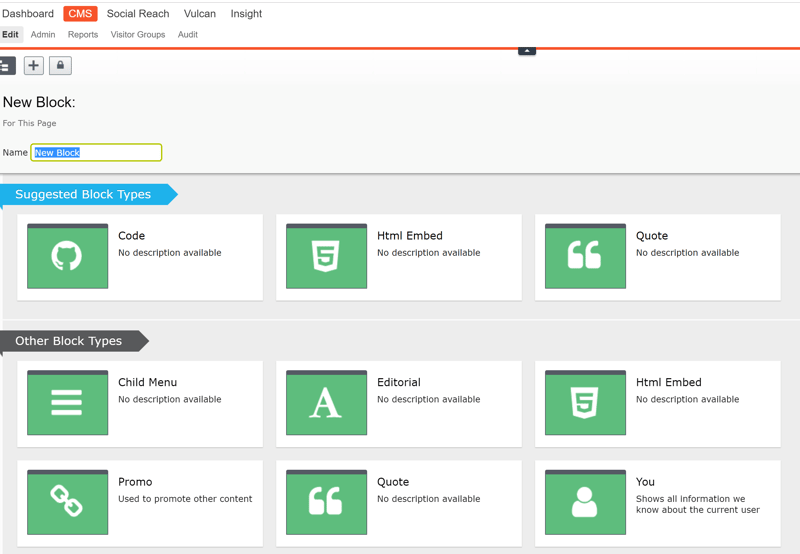Screen dimensions: 800x554
Task: Open the Visitor Groups tab
Action: [138, 34]
